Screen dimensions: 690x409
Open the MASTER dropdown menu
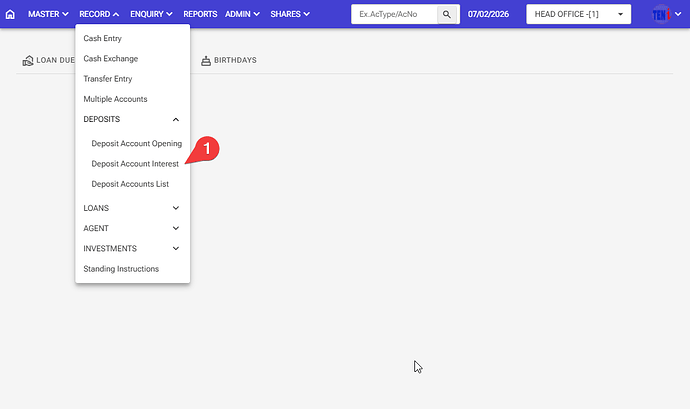[48, 15]
